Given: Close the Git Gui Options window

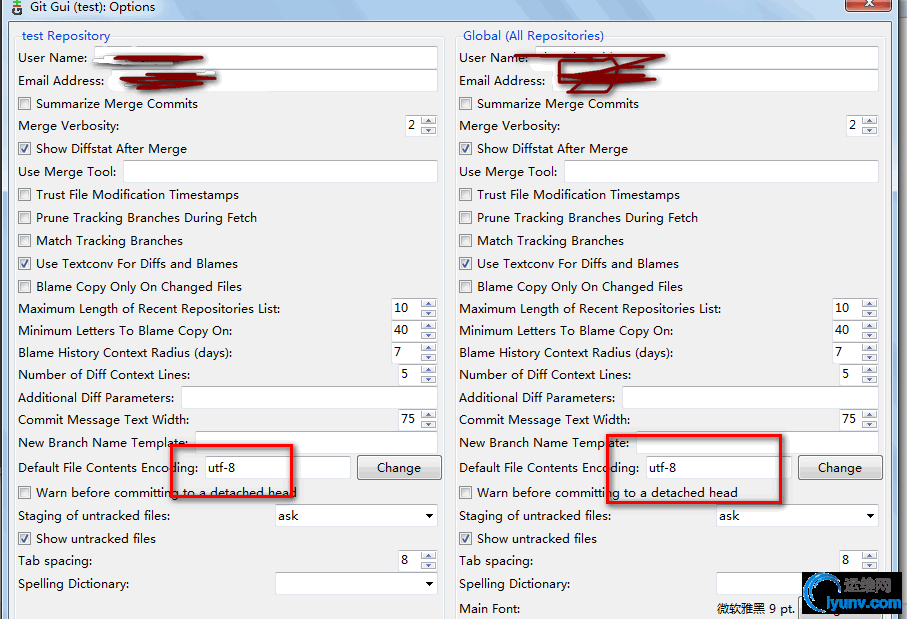Looking at the screenshot, I should [868, 5].
